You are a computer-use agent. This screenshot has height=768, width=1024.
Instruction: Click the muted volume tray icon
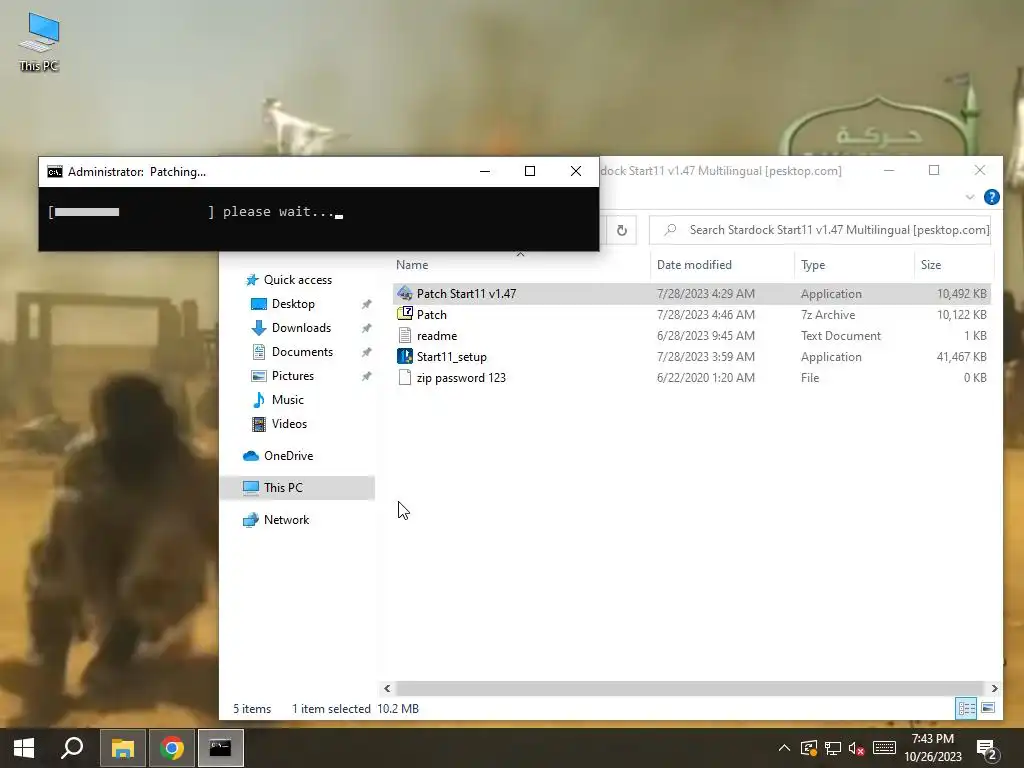856,748
